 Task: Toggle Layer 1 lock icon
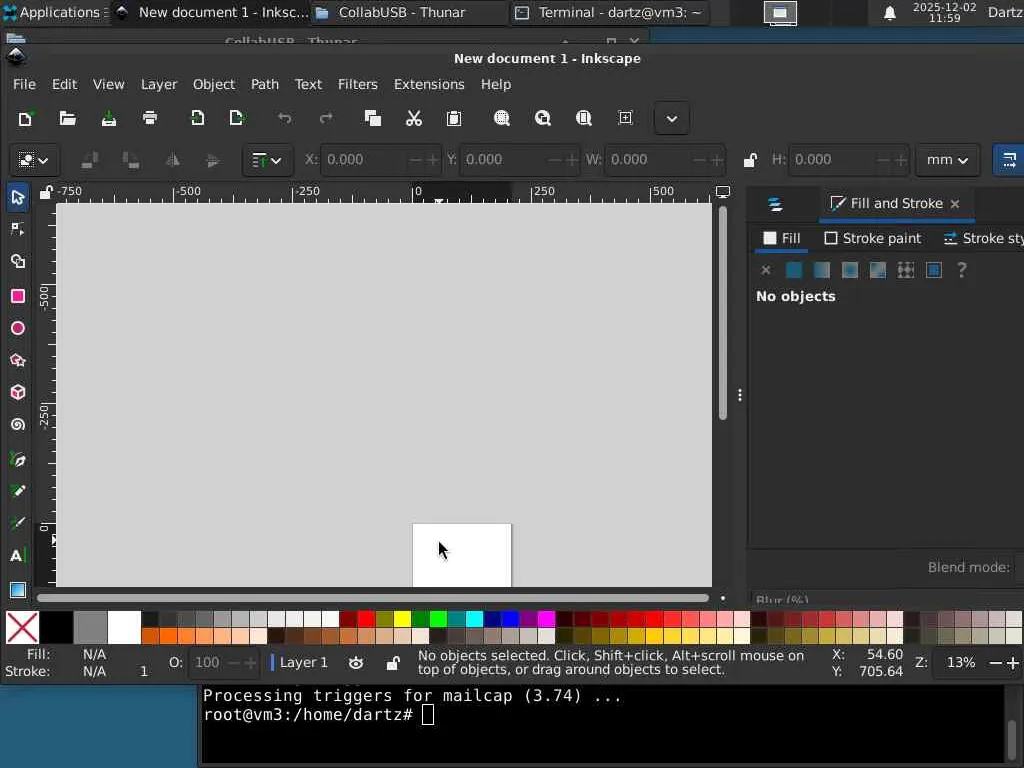tap(392, 663)
